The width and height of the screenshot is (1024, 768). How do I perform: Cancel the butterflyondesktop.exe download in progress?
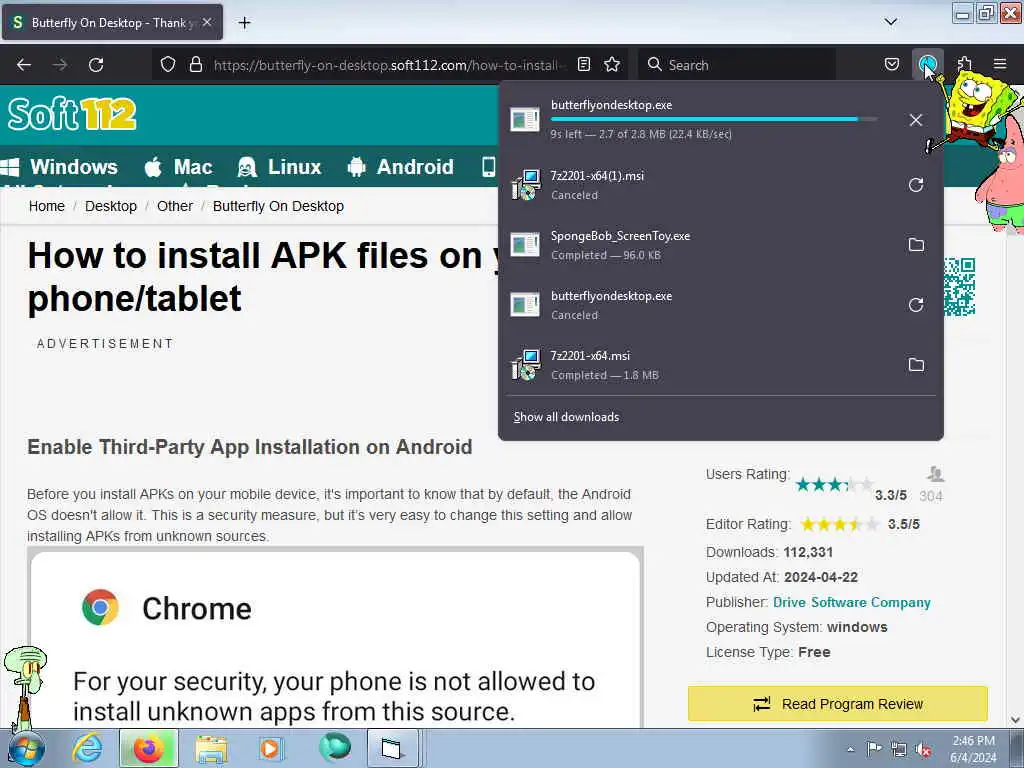click(x=916, y=120)
